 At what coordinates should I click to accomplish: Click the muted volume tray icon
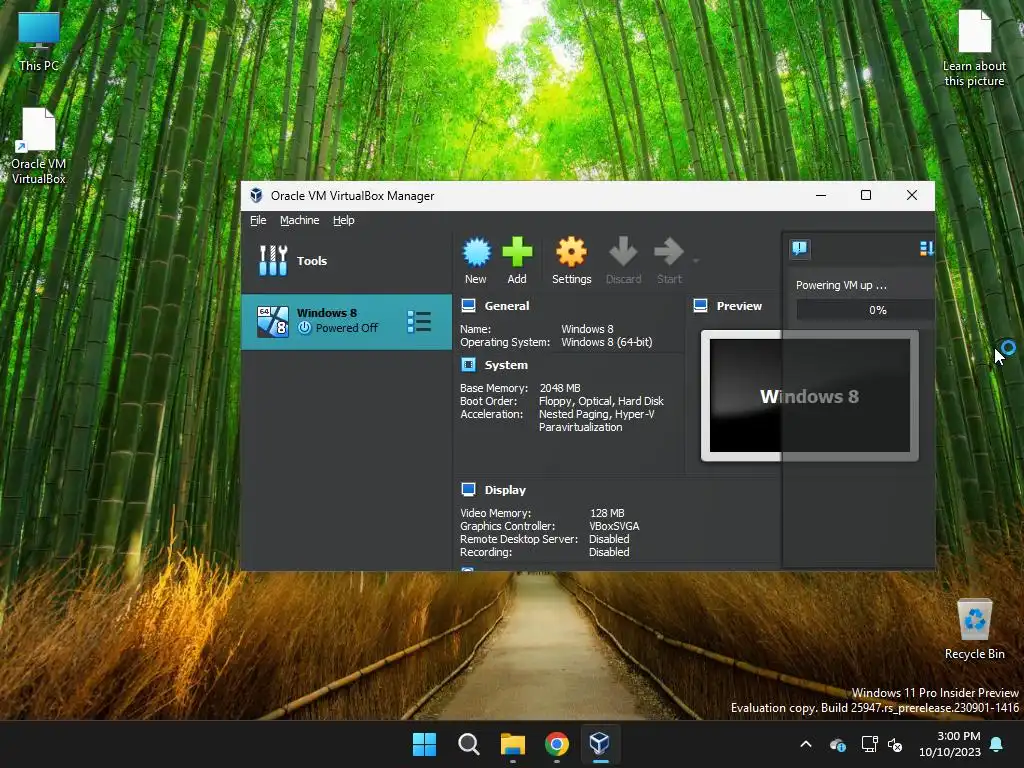click(x=895, y=744)
